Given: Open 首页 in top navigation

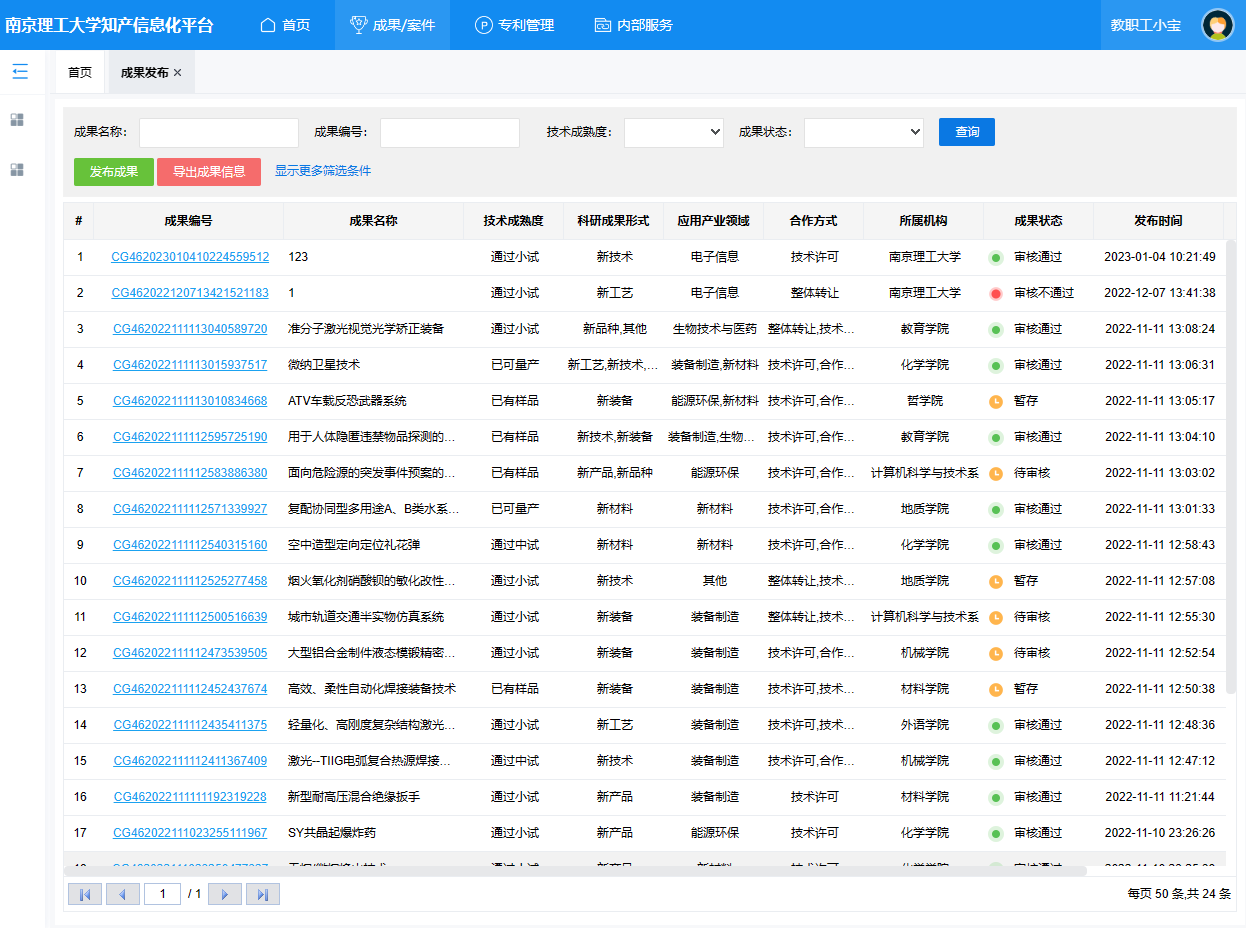Looking at the screenshot, I should coord(285,25).
